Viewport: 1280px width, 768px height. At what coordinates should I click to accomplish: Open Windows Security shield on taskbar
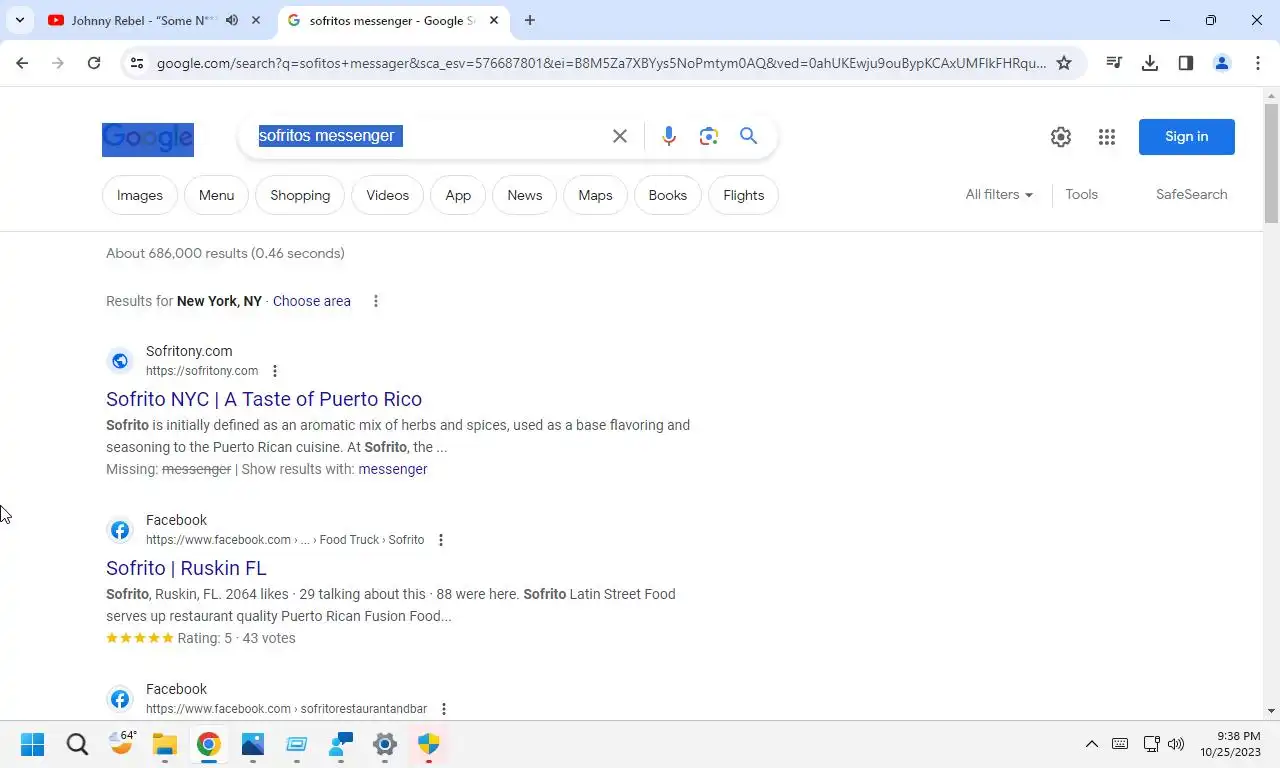pos(429,744)
